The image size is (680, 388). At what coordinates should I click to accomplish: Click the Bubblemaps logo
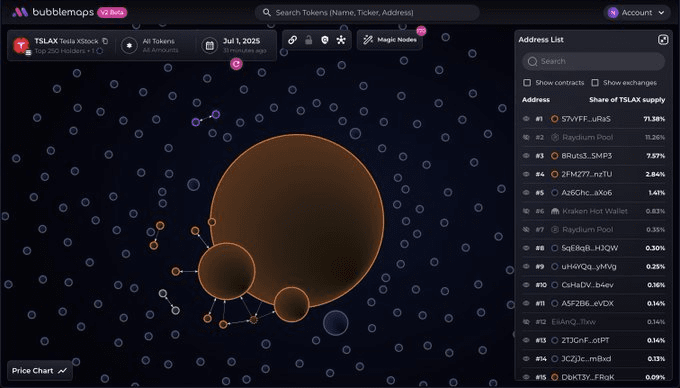52,12
